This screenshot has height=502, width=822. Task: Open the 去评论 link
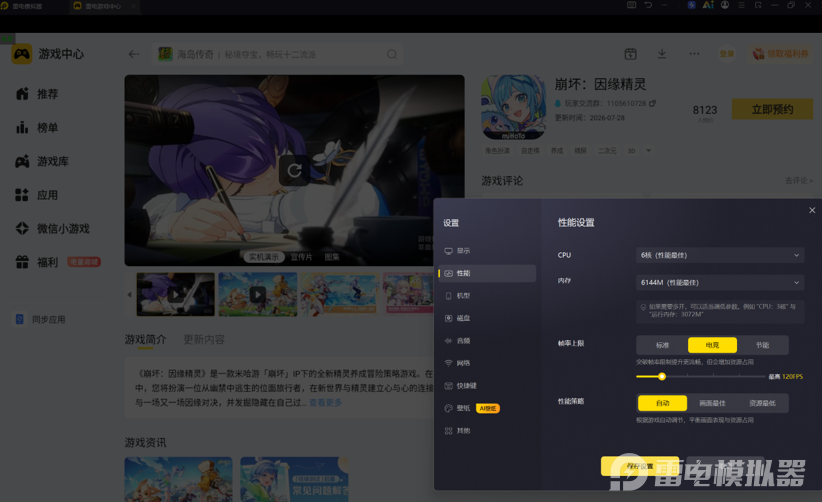pos(798,180)
